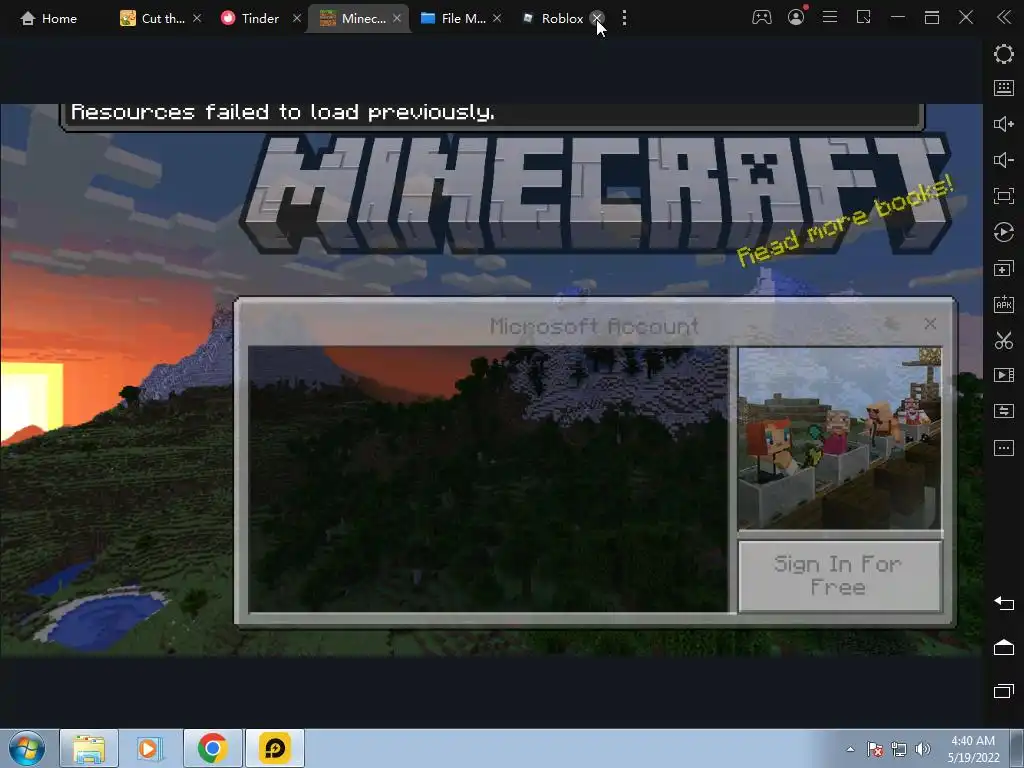This screenshot has width=1024, height=768.
Task: Open the Windows Start menu
Action: pyautogui.click(x=27, y=748)
